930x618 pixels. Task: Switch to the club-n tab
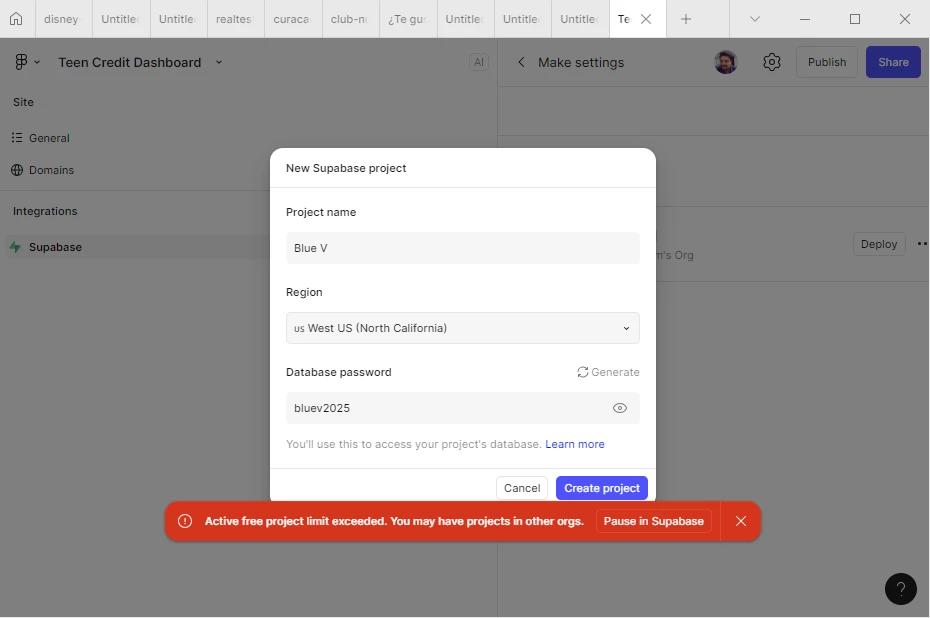point(349,19)
